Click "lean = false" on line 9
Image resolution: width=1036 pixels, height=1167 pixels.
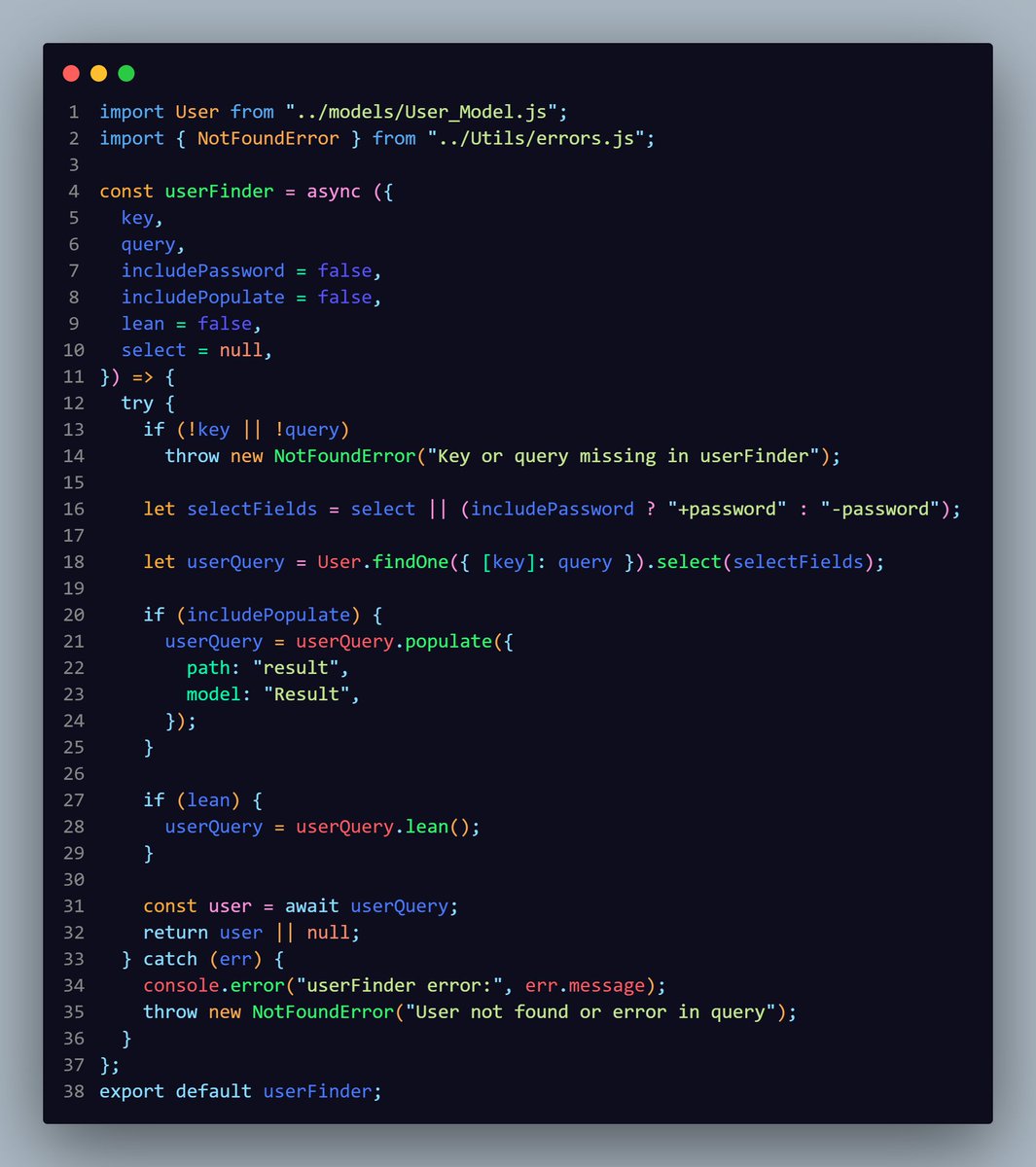point(187,324)
